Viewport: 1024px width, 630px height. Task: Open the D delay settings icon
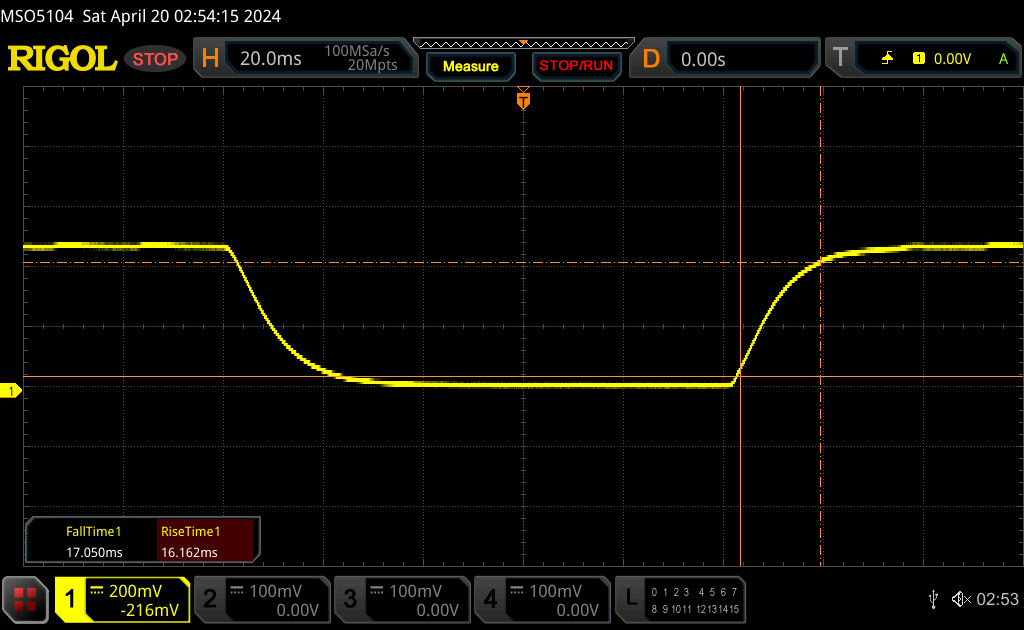point(651,59)
